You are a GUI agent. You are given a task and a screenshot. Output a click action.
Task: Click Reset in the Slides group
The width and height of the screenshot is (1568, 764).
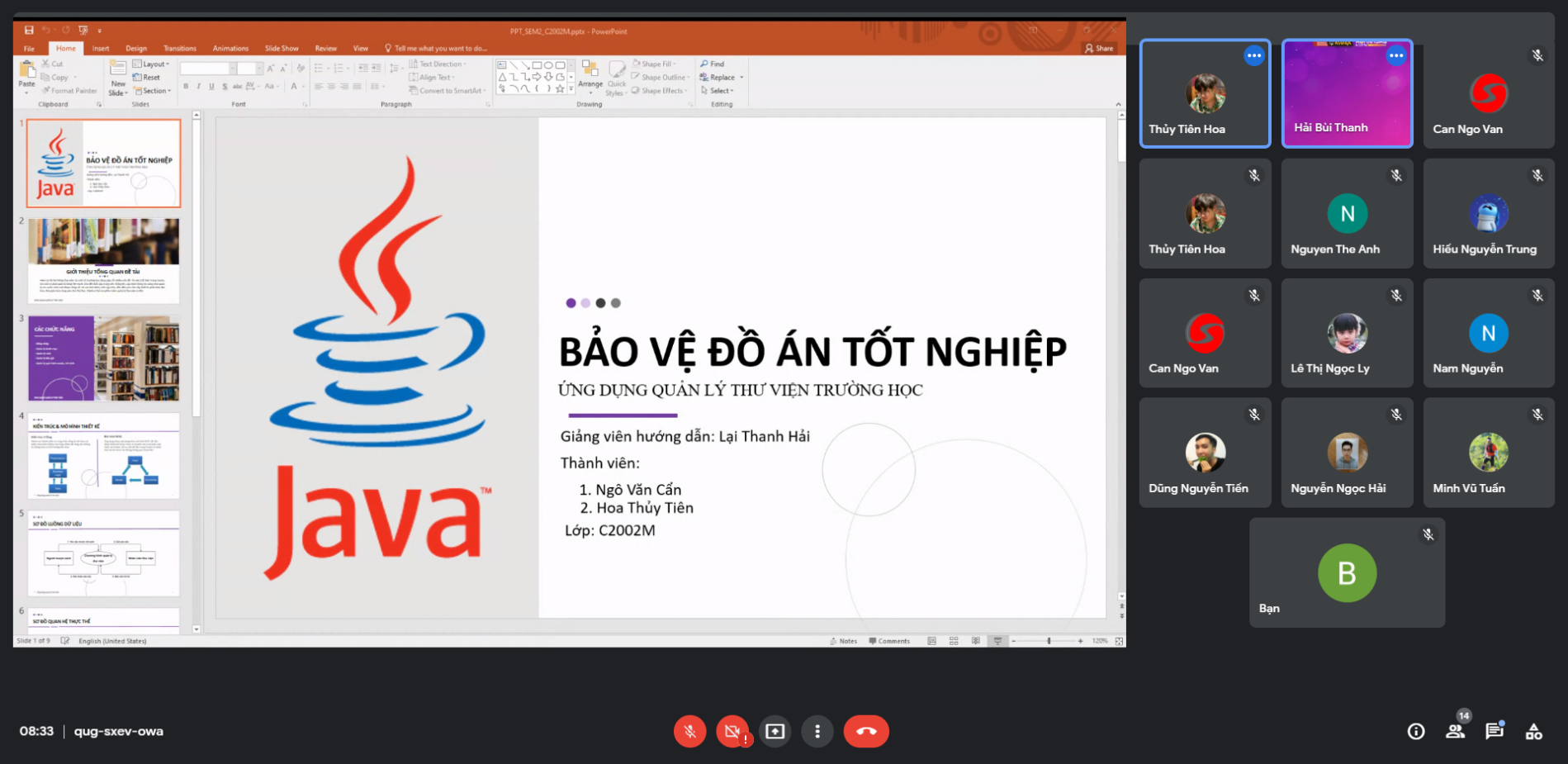point(146,78)
